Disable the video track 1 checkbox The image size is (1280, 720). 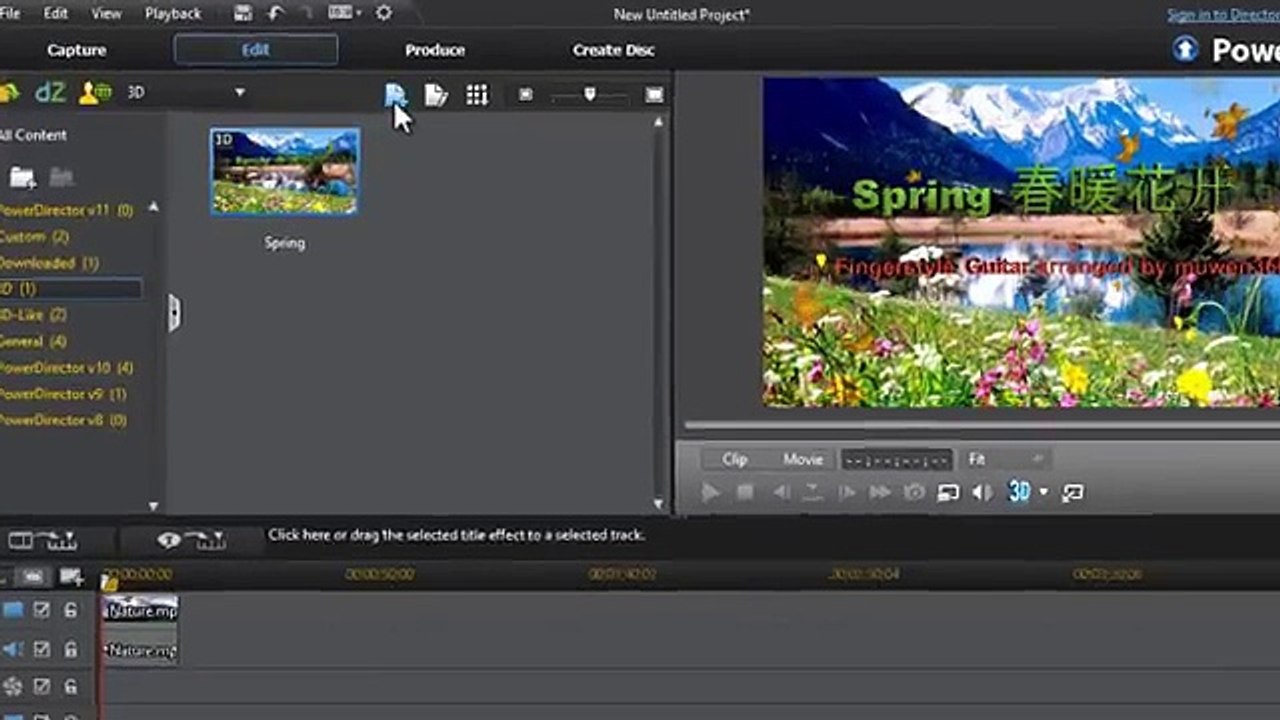(x=41, y=610)
